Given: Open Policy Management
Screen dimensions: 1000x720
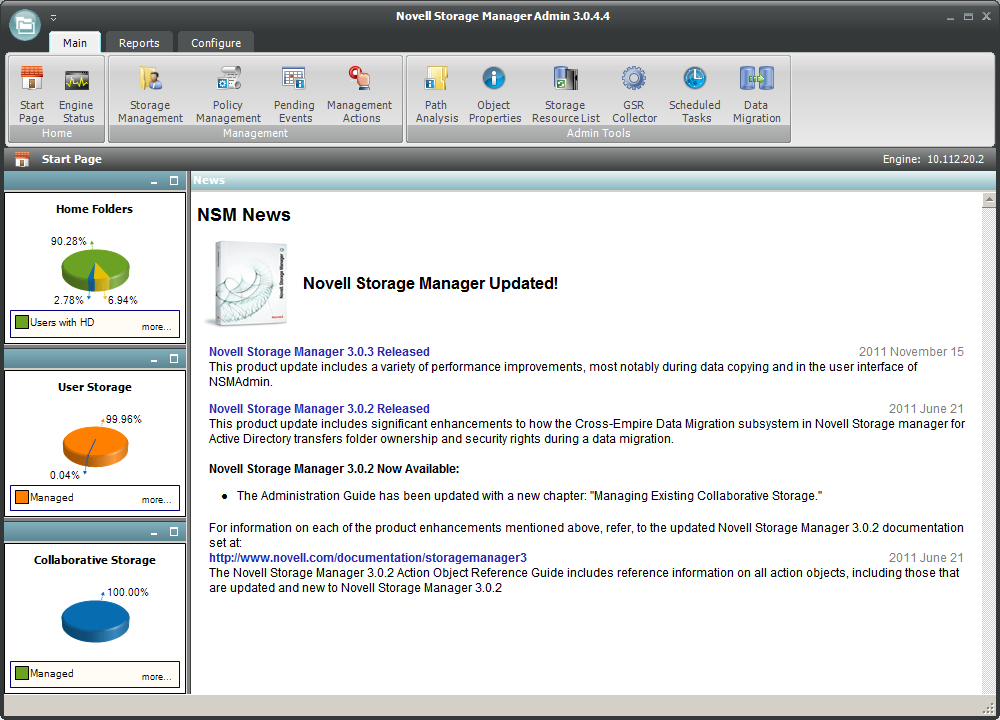Looking at the screenshot, I should pos(228,94).
